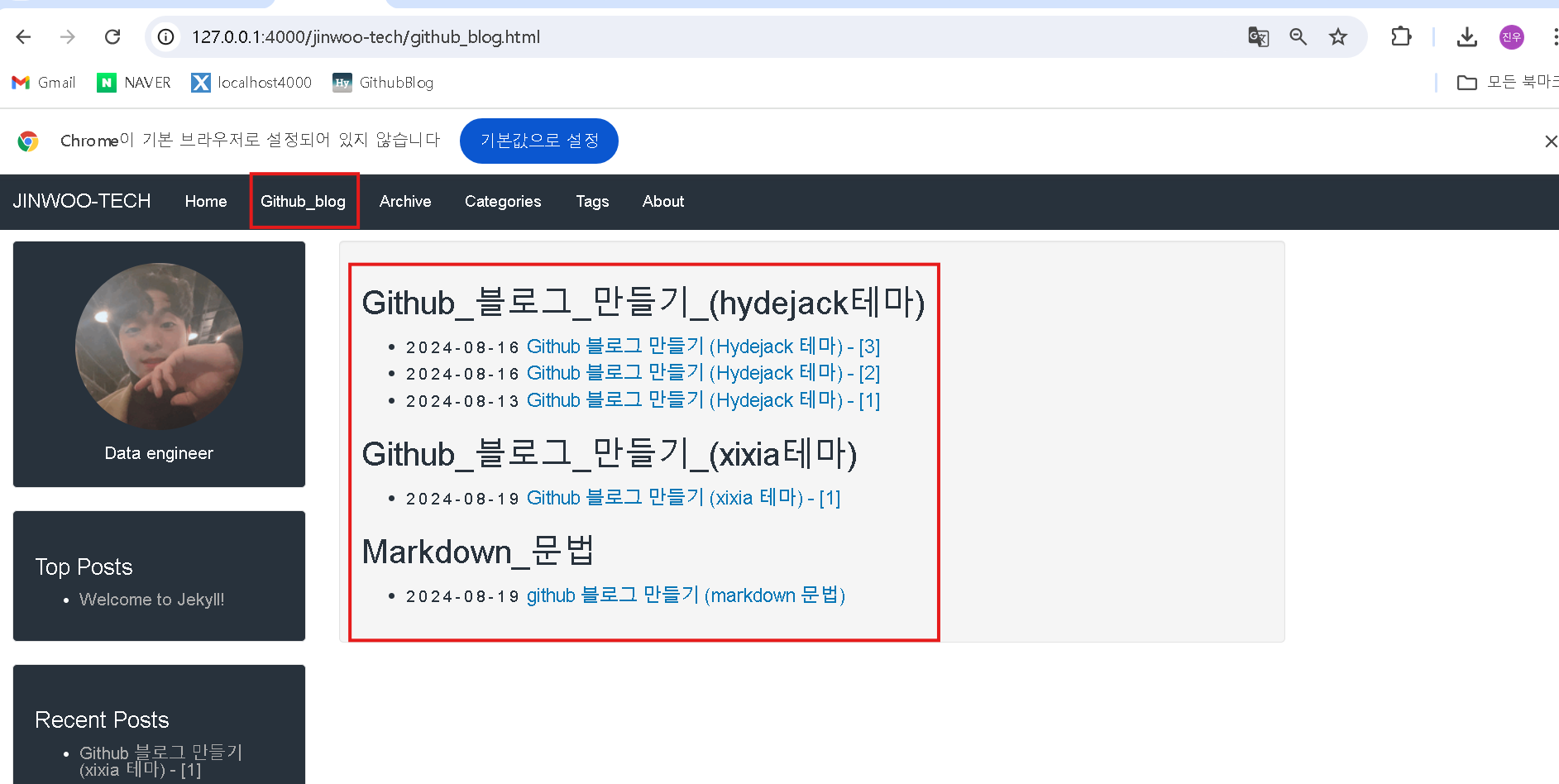Click the profile photo thumbnail in sidebar
The image size is (1559, 784).
tap(159, 346)
